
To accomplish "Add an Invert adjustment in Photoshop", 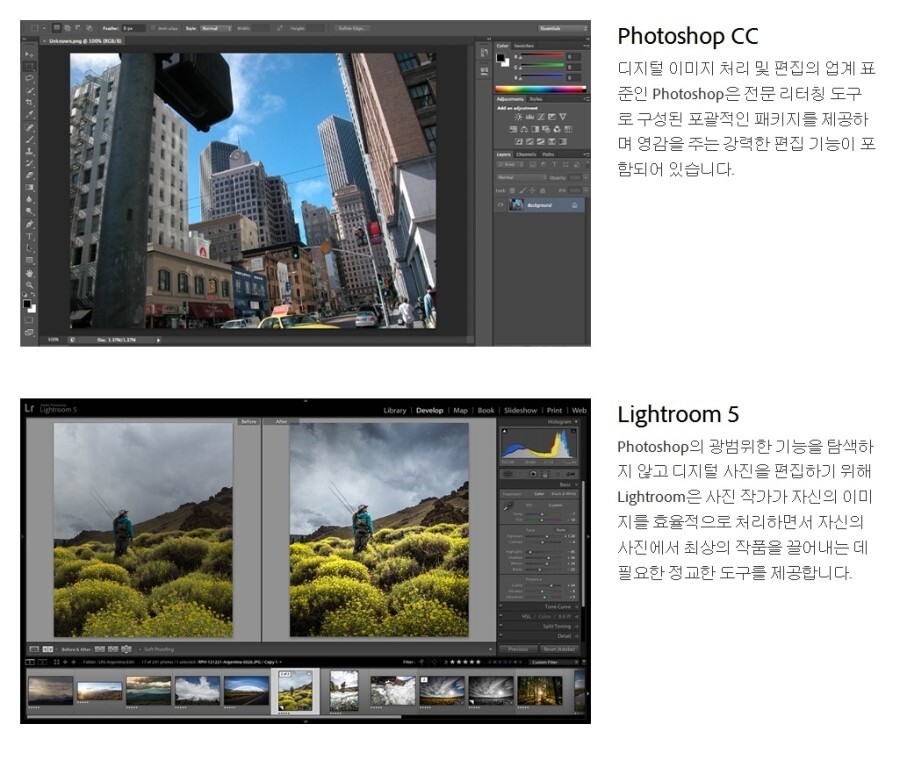I will pyautogui.click(x=518, y=141).
